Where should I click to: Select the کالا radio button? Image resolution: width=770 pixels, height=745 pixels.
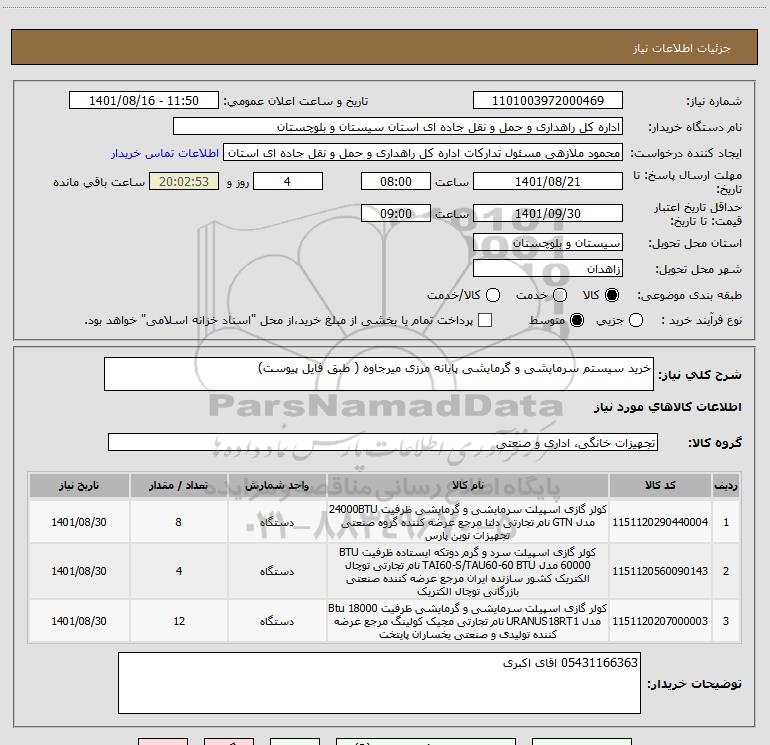(612, 295)
